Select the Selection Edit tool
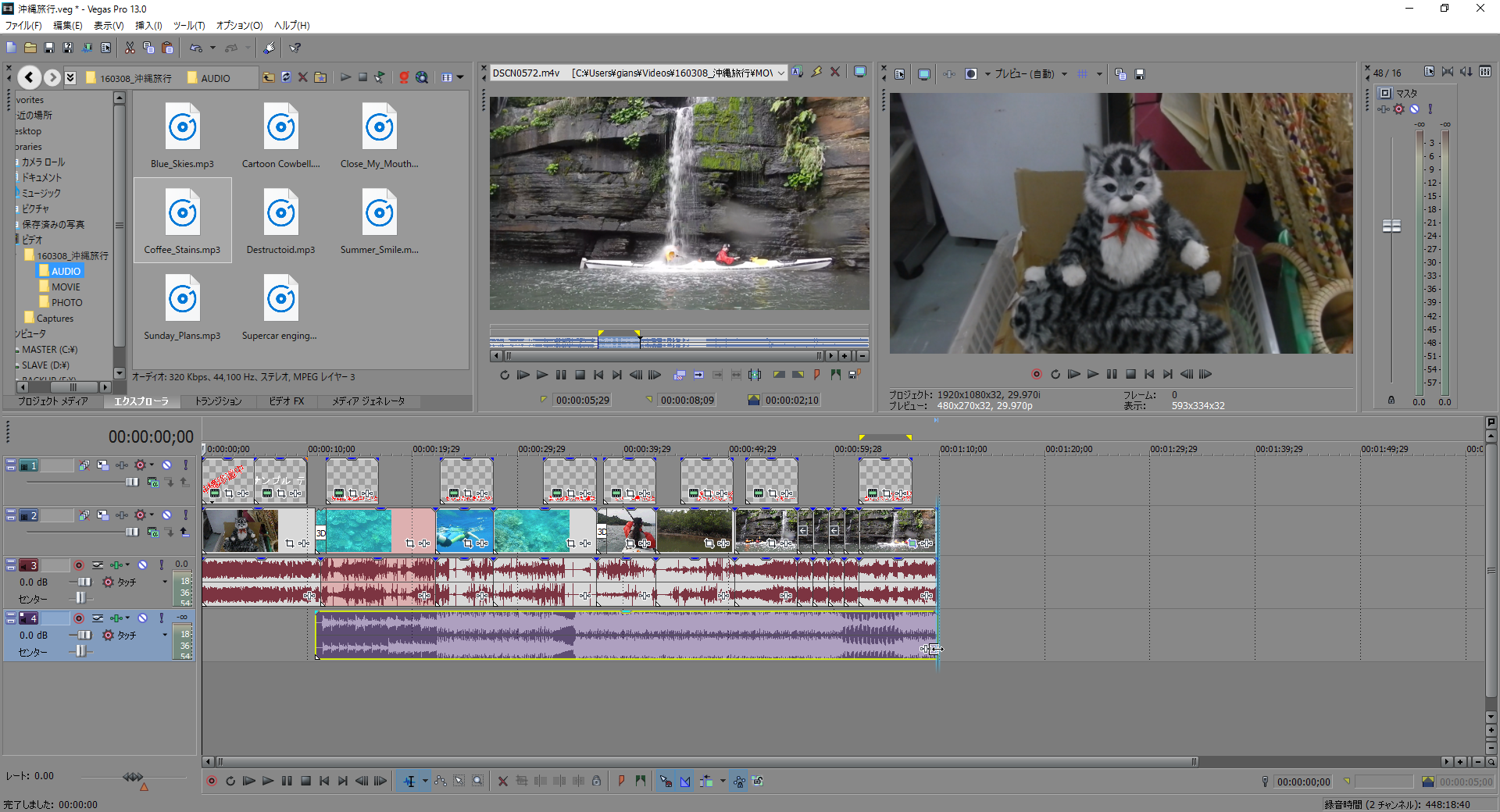The height and width of the screenshot is (812, 1500). coord(459,781)
